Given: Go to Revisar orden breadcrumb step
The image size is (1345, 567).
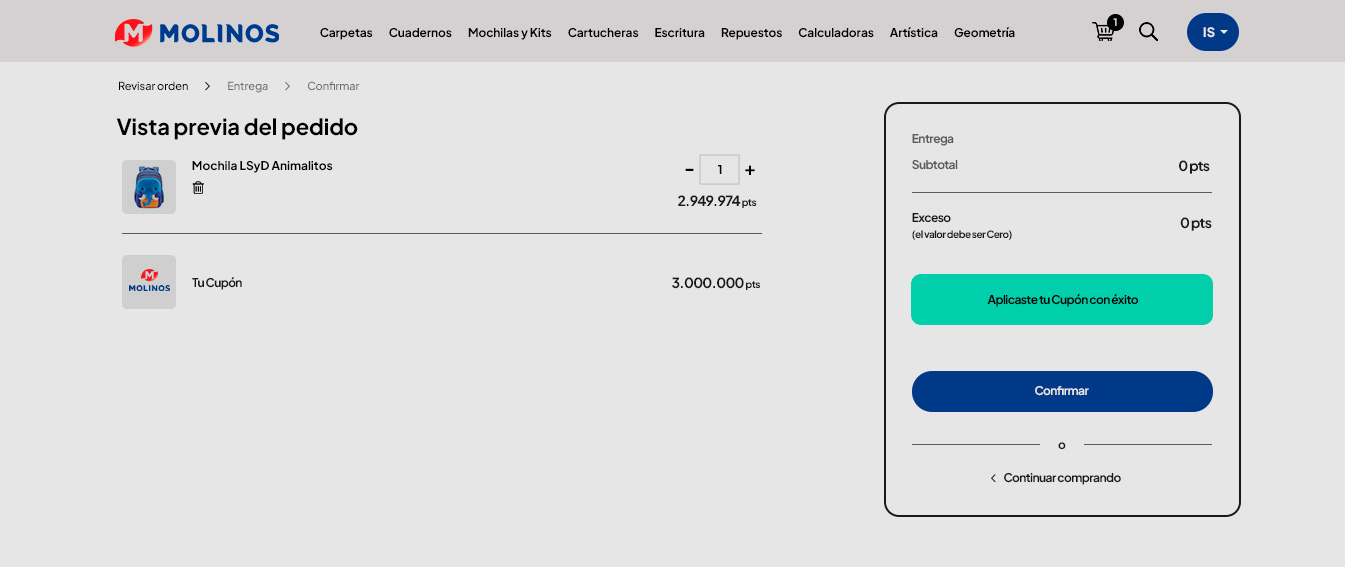Looking at the screenshot, I should coord(153,86).
